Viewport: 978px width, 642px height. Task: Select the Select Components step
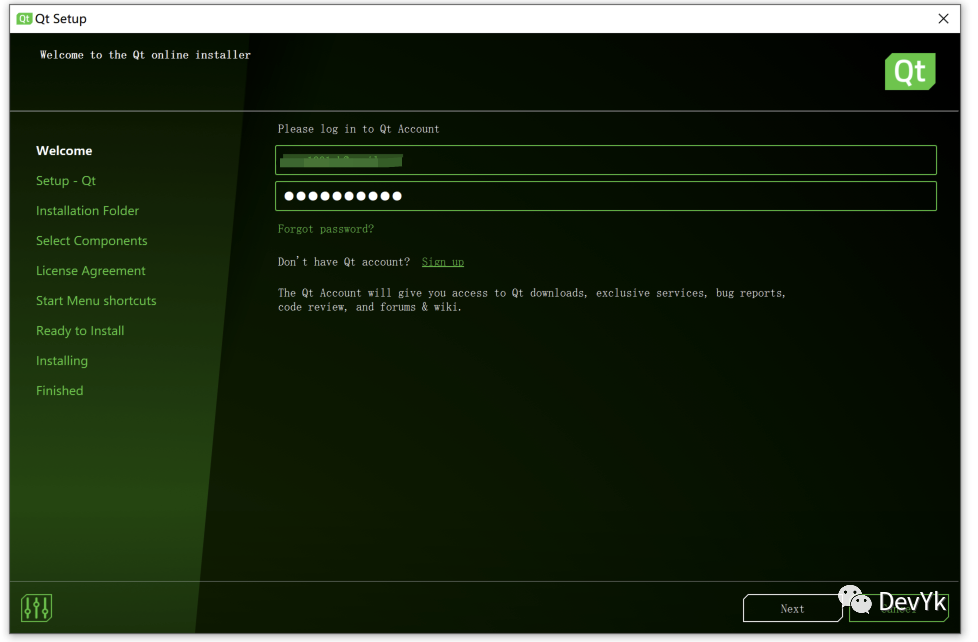pos(92,240)
